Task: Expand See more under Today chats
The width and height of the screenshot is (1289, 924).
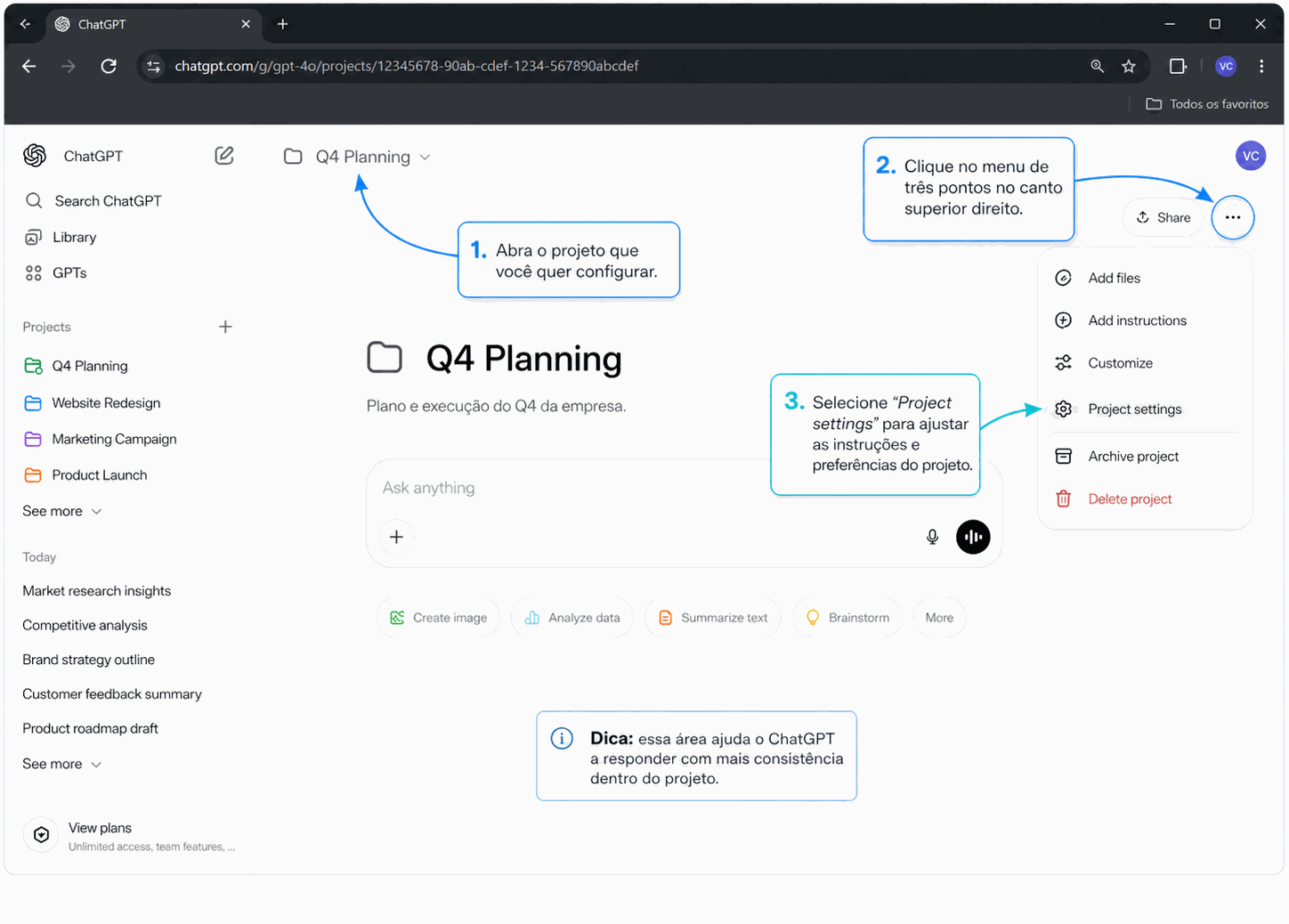Action: click(61, 764)
